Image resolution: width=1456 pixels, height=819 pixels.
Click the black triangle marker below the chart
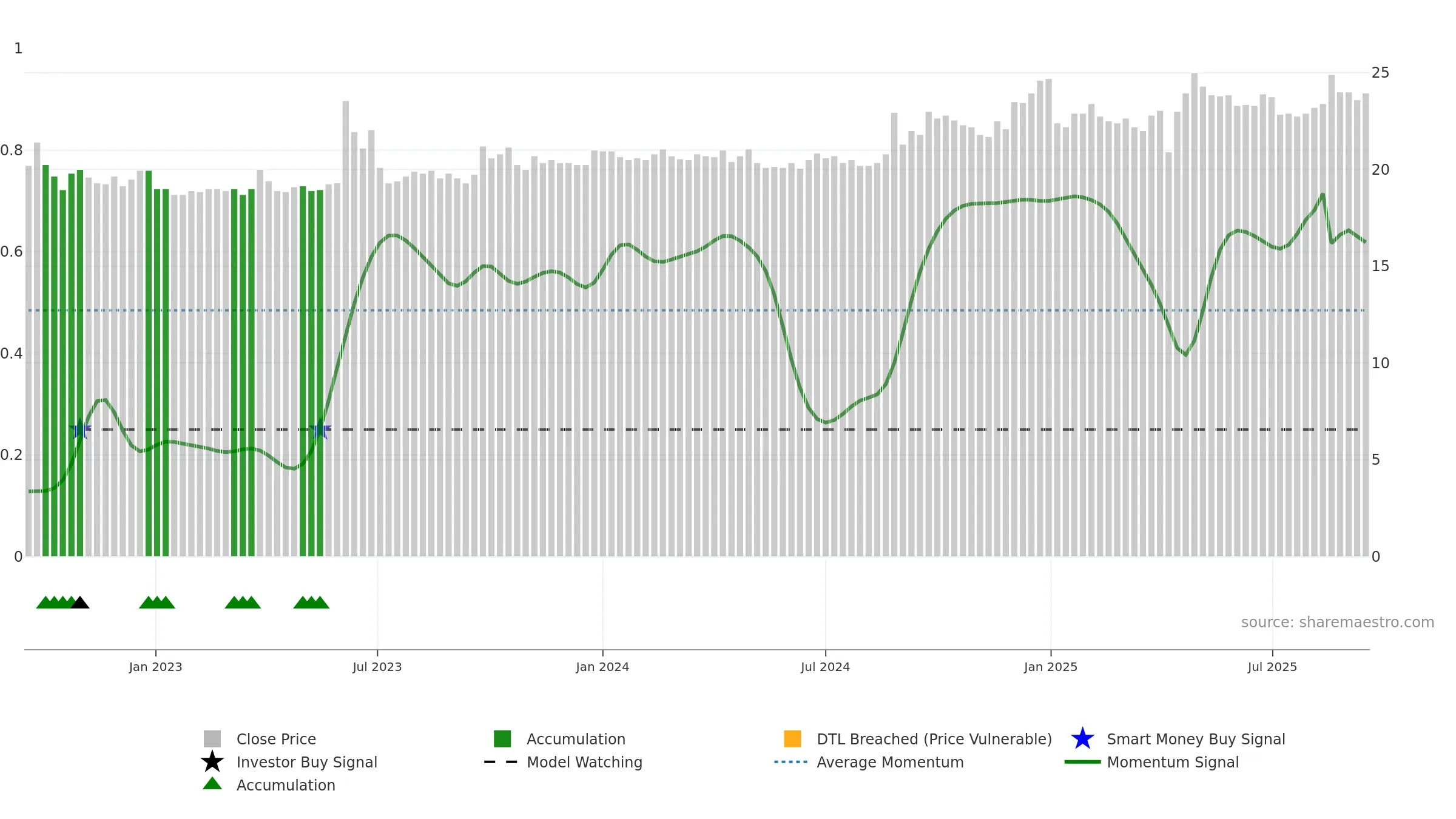[80, 602]
